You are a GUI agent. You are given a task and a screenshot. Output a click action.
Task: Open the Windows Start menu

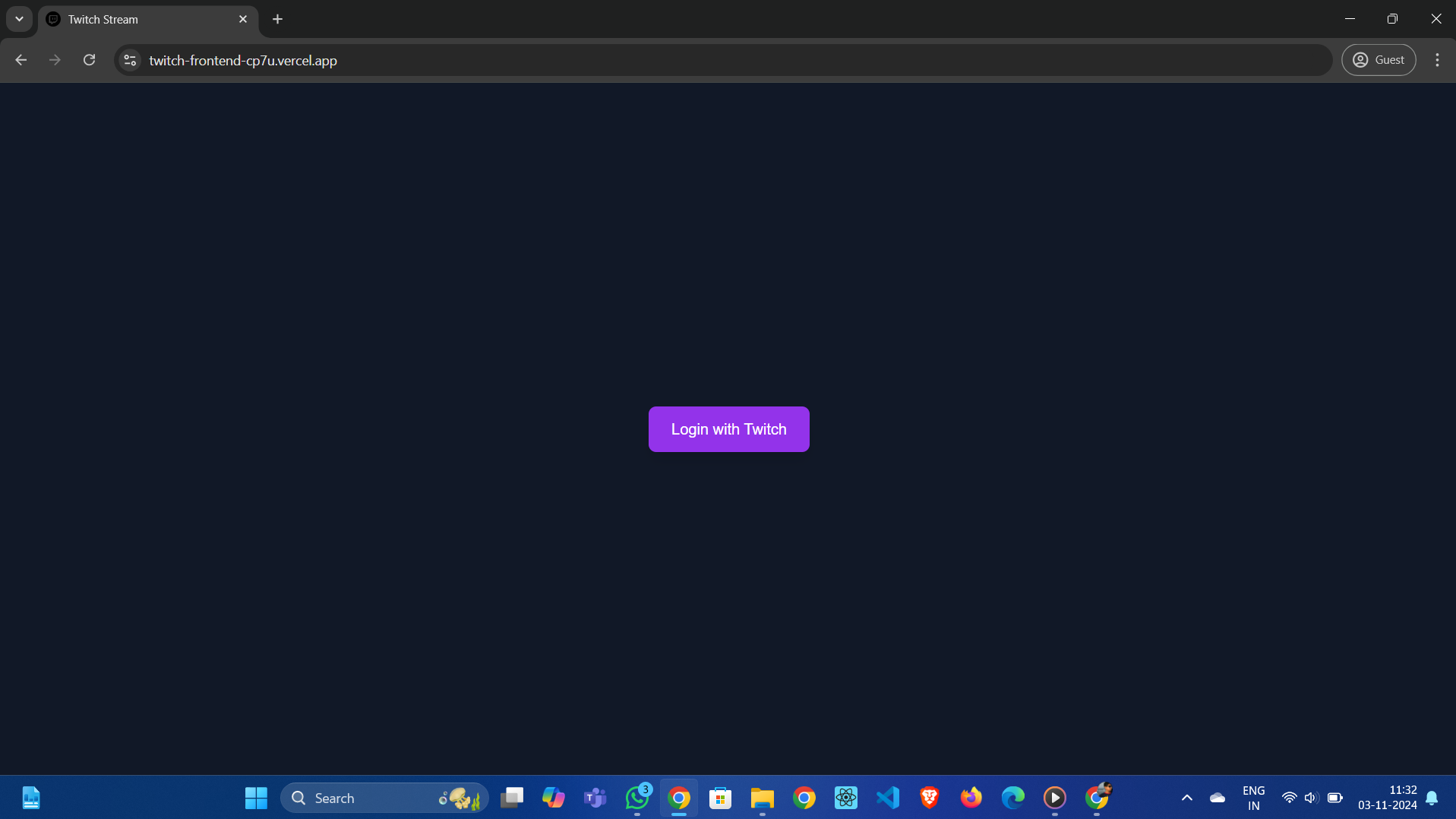(256, 798)
